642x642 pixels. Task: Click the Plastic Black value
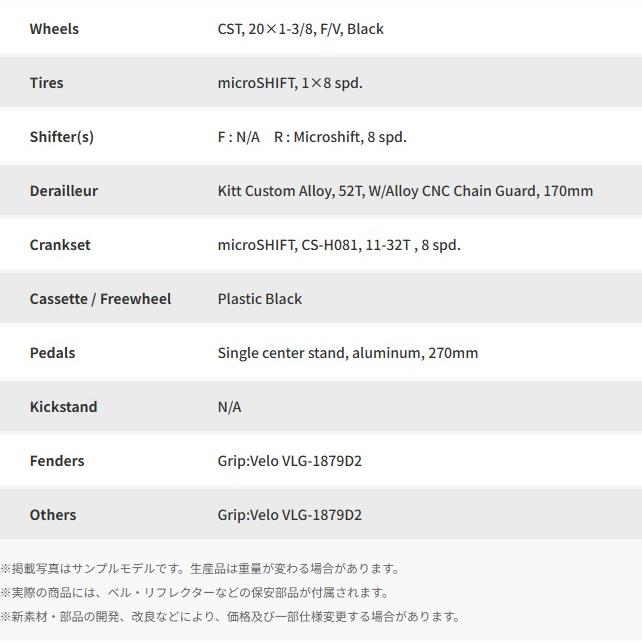pos(260,299)
